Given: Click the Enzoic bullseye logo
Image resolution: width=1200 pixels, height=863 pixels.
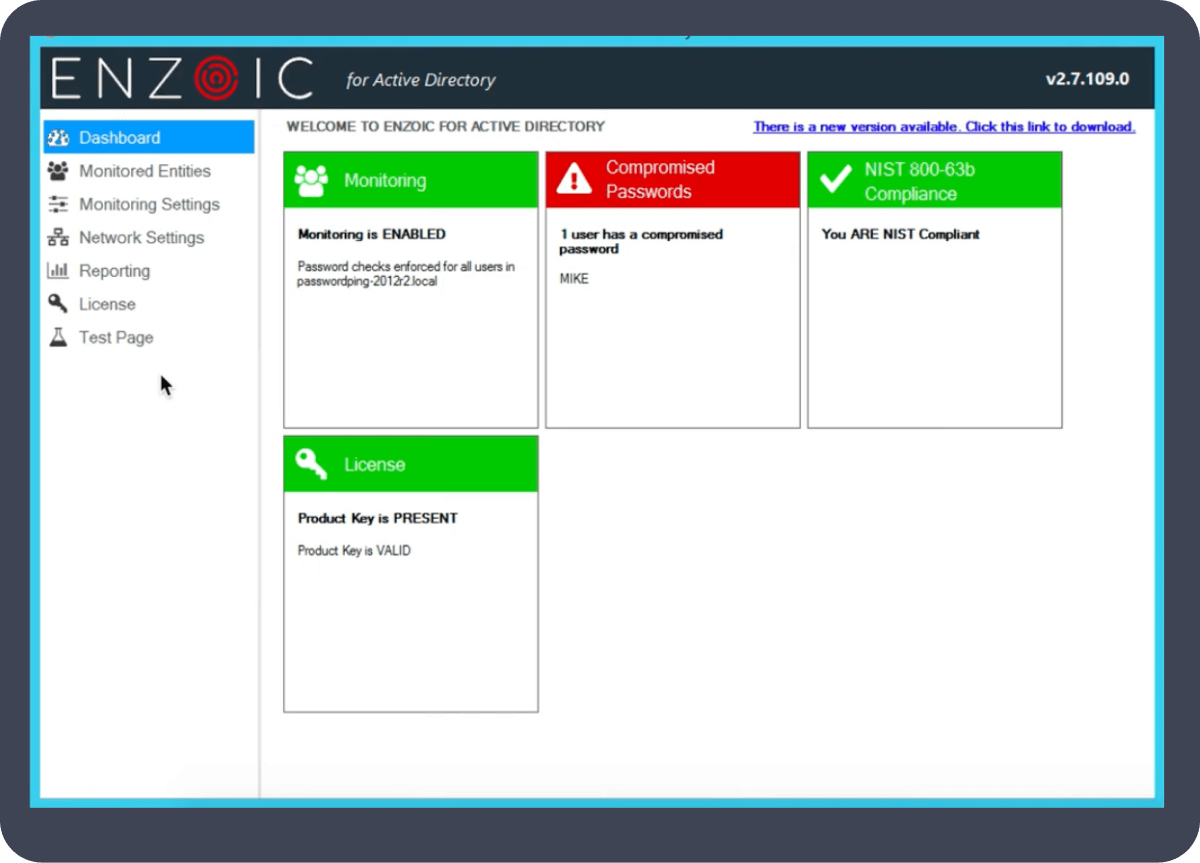Looking at the screenshot, I should (x=213, y=77).
